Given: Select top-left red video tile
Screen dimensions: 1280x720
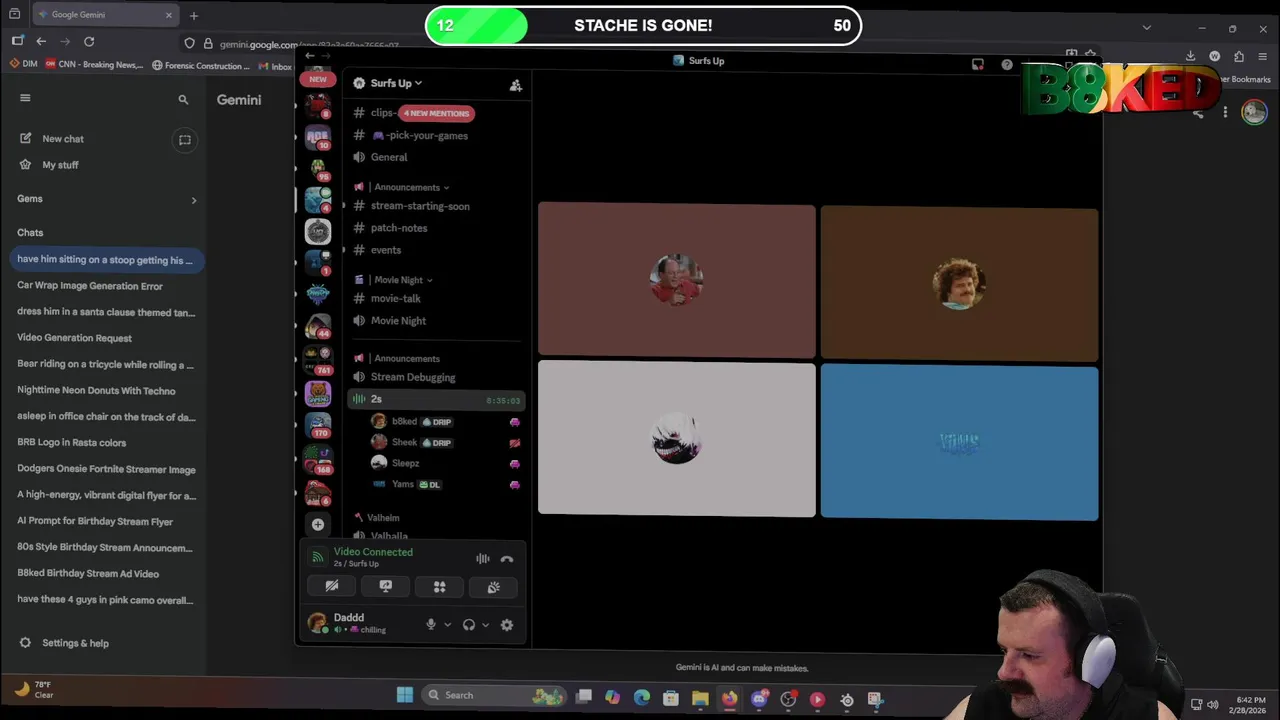Looking at the screenshot, I should pyautogui.click(x=677, y=281).
